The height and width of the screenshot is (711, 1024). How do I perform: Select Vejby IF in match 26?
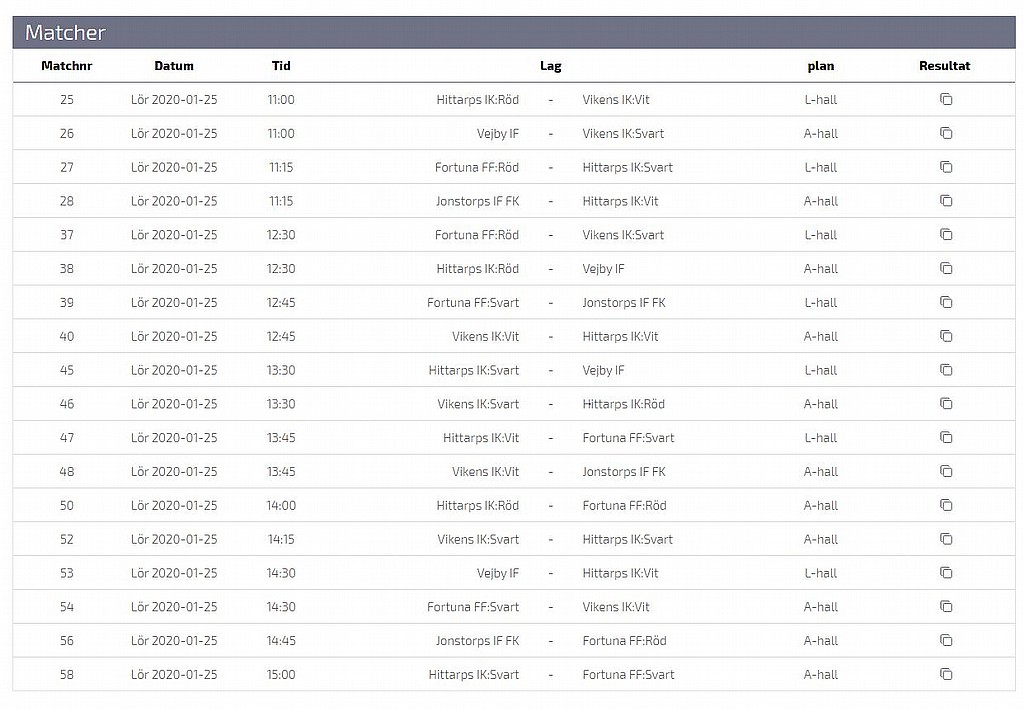coord(498,134)
